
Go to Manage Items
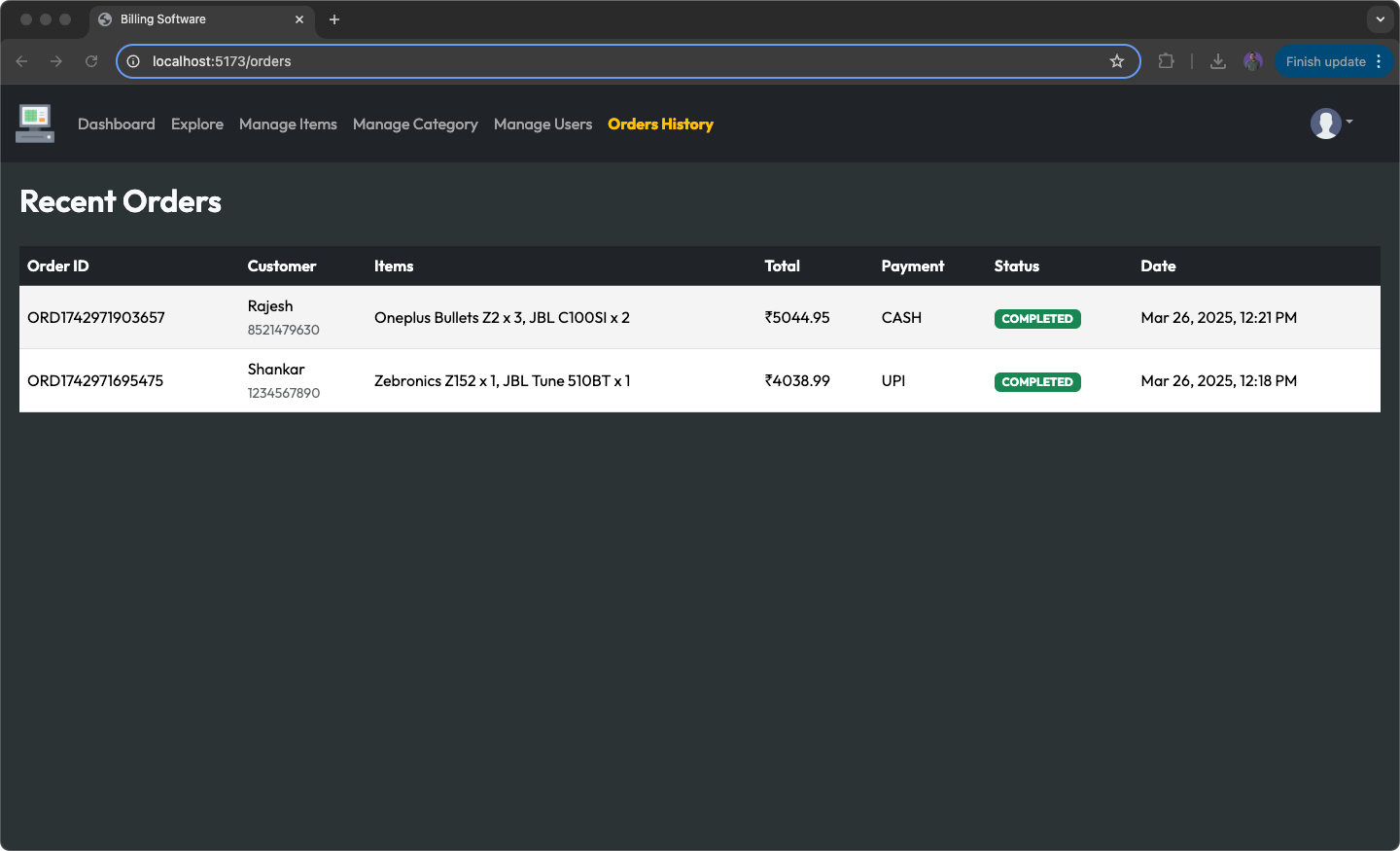click(x=288, y=124)
